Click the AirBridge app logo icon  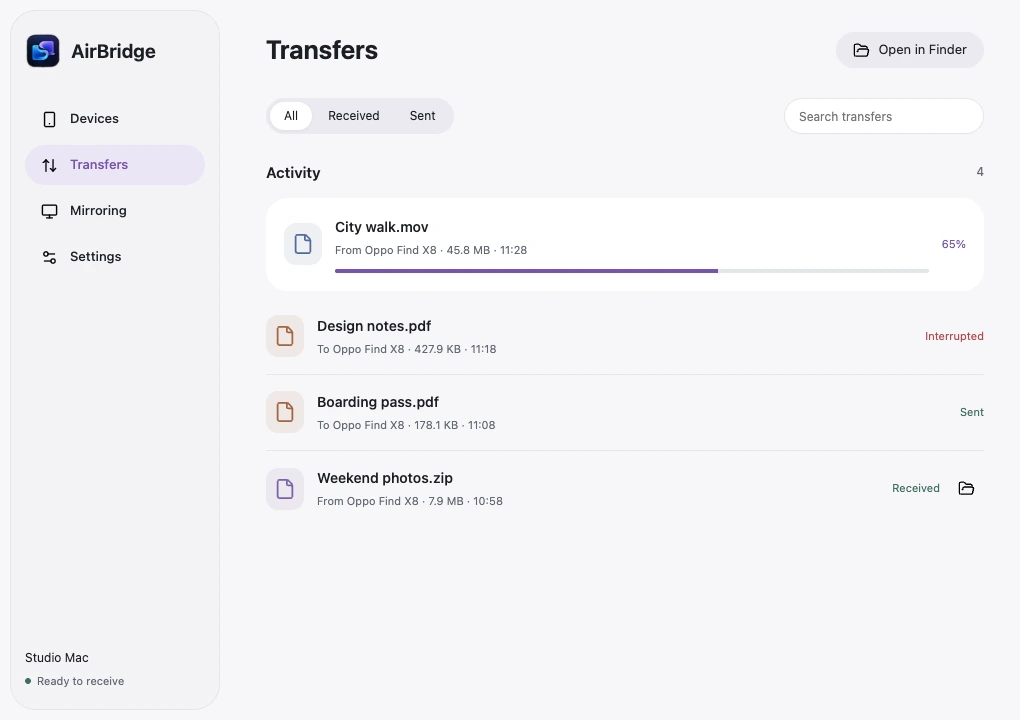(x=43, y=51)
